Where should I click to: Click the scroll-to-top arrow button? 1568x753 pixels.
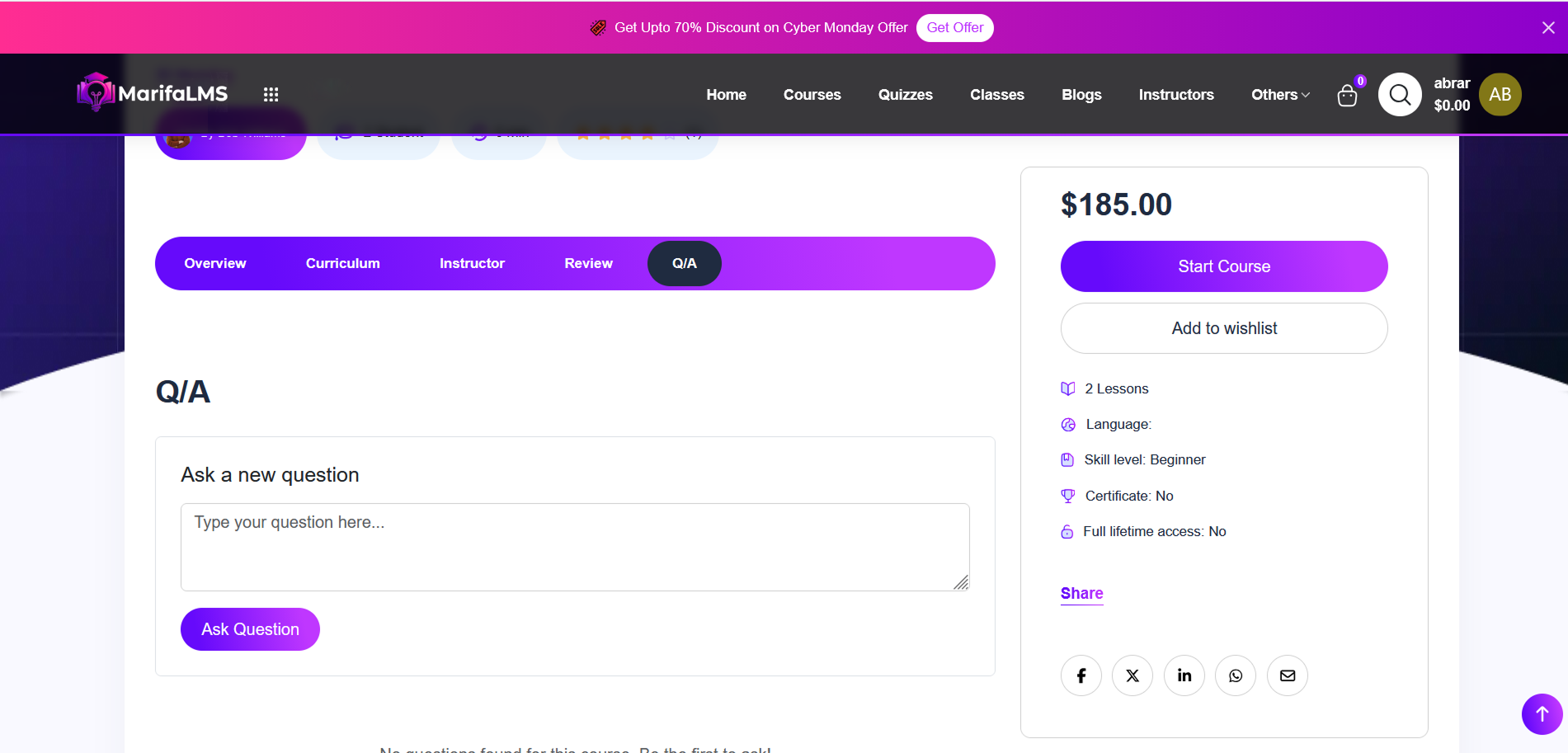(1542, 713)
